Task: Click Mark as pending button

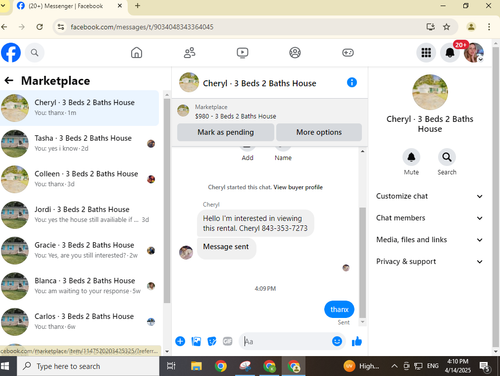Action: tap(225, 132)
